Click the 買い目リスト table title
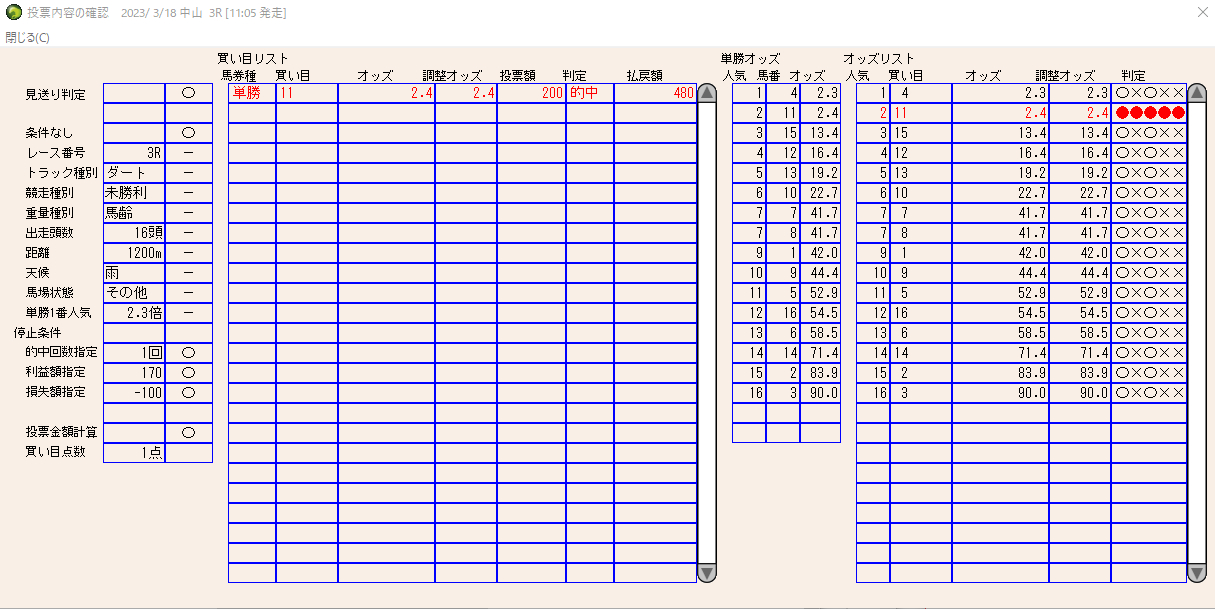The width and height of the screenshot is (1215, 609). point(253,59)
